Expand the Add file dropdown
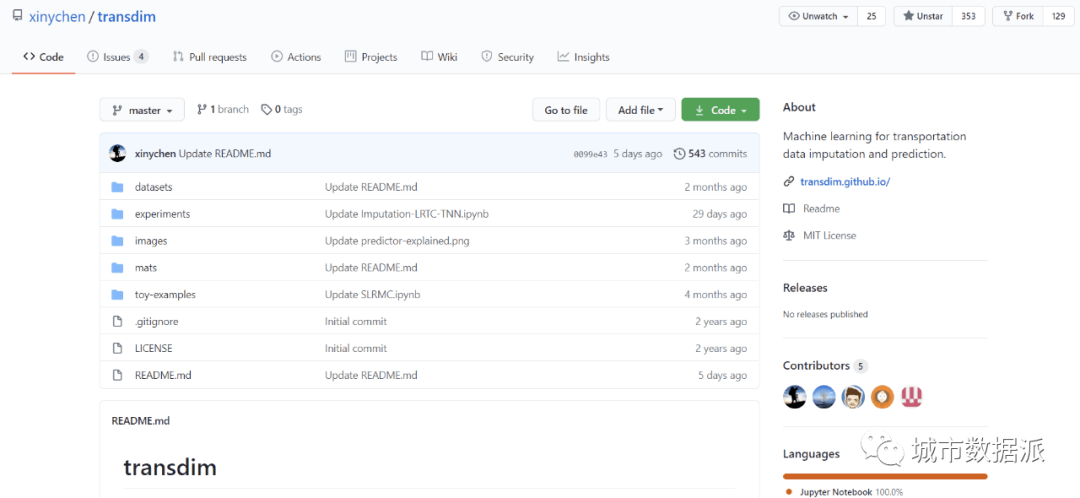The image size is (1080, 498). tap(640, 110)
